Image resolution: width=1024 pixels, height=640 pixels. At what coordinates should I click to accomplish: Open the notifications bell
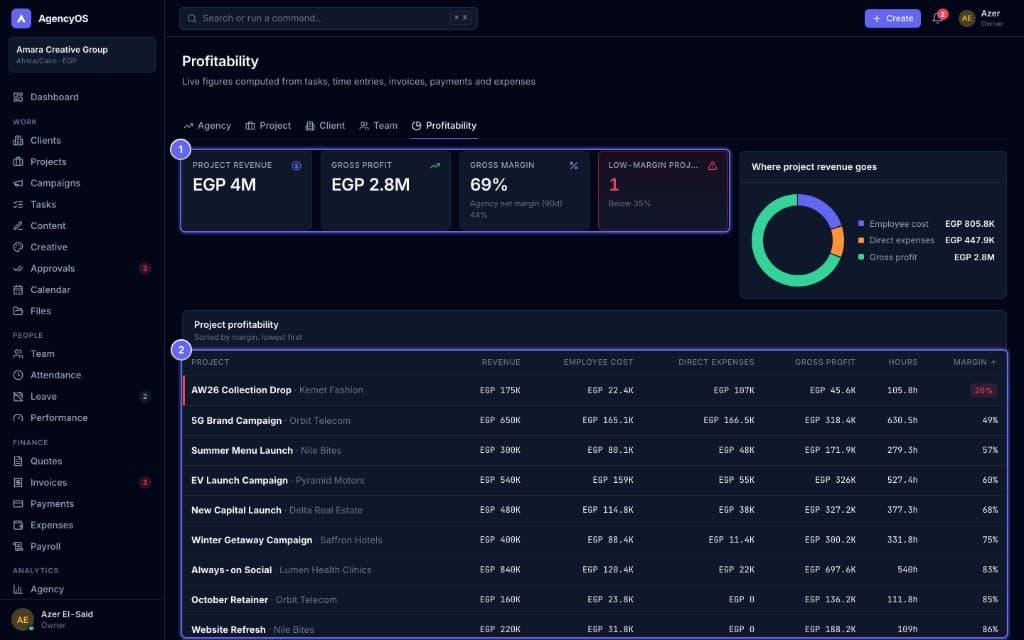click(937, 18)
